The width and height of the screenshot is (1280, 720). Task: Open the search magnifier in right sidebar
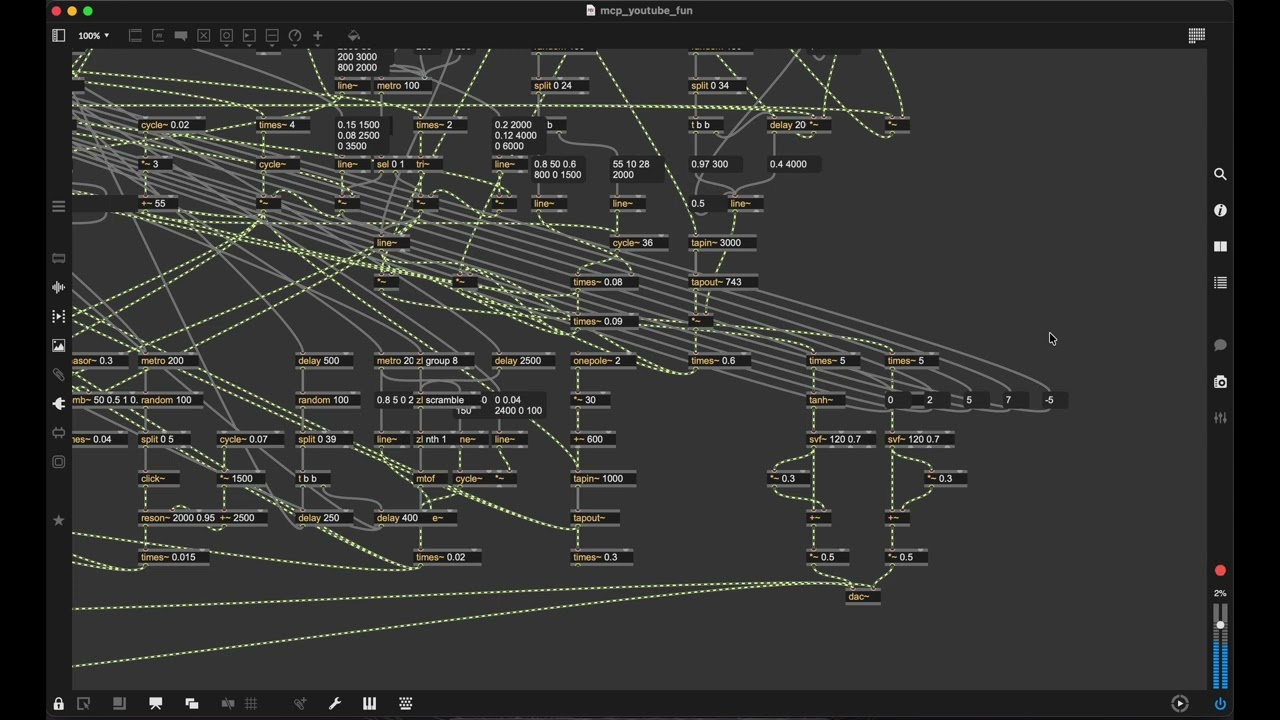click(x=1220, y=174)
